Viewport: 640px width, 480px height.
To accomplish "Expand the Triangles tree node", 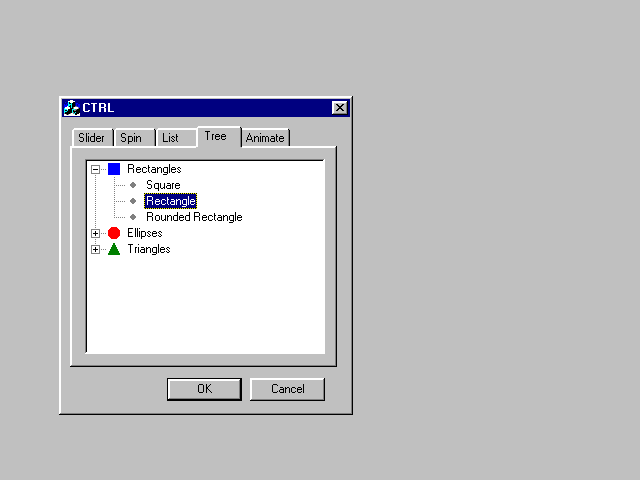I will click(96, 249).
